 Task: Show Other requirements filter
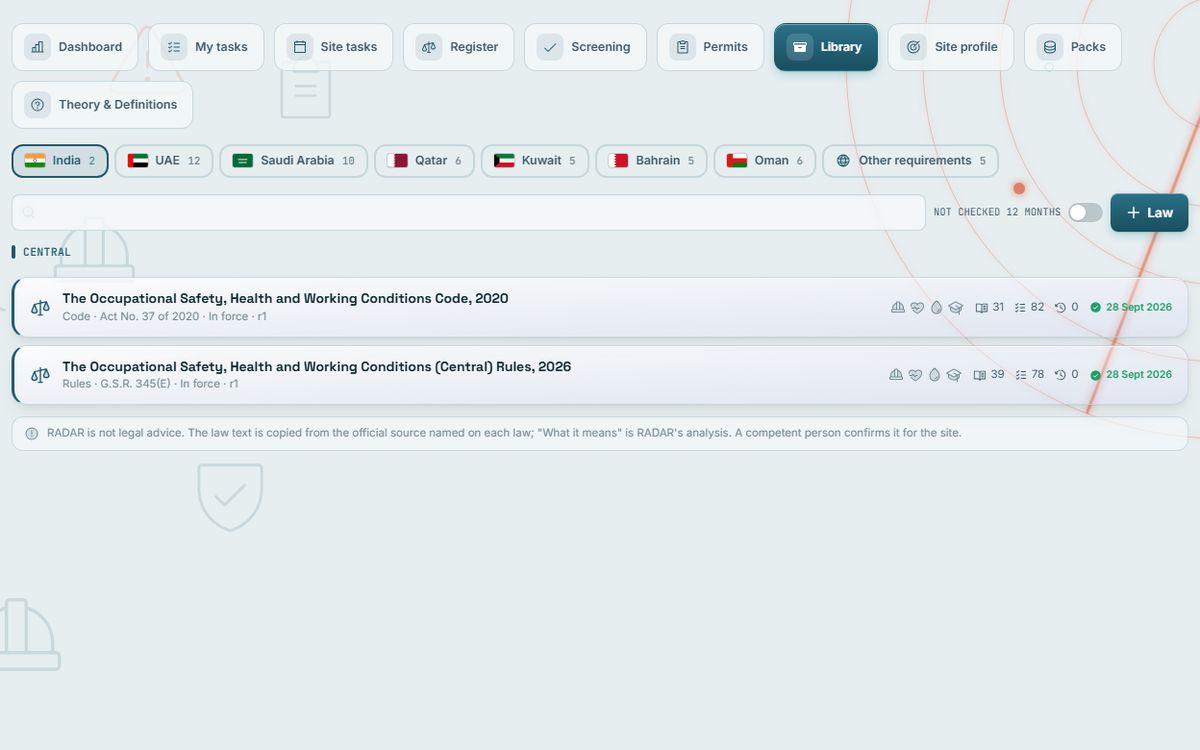point(910,161)
